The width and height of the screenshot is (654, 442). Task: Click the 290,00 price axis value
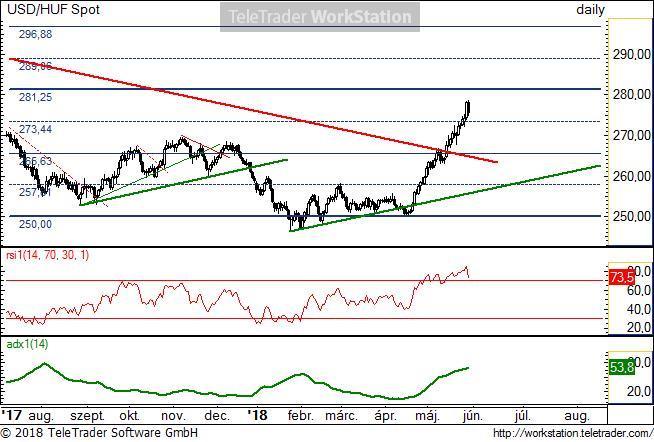pyautogui.click(x=631, y=54)
